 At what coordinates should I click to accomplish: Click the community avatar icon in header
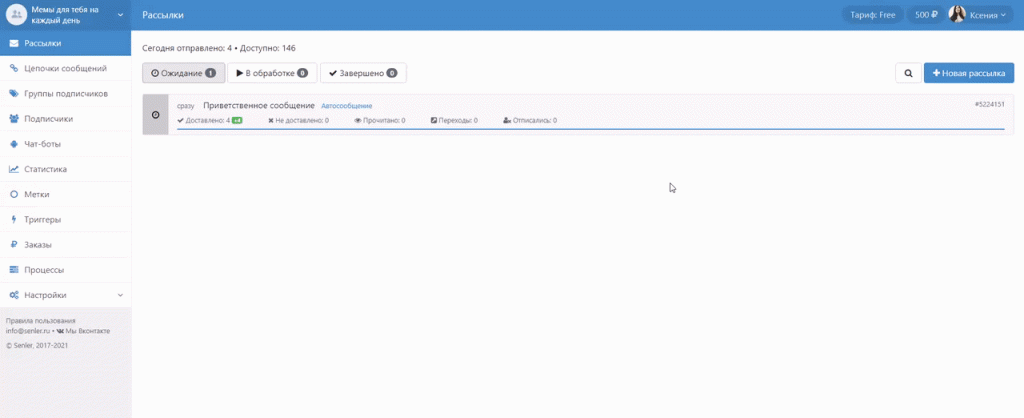click(16, 15)
